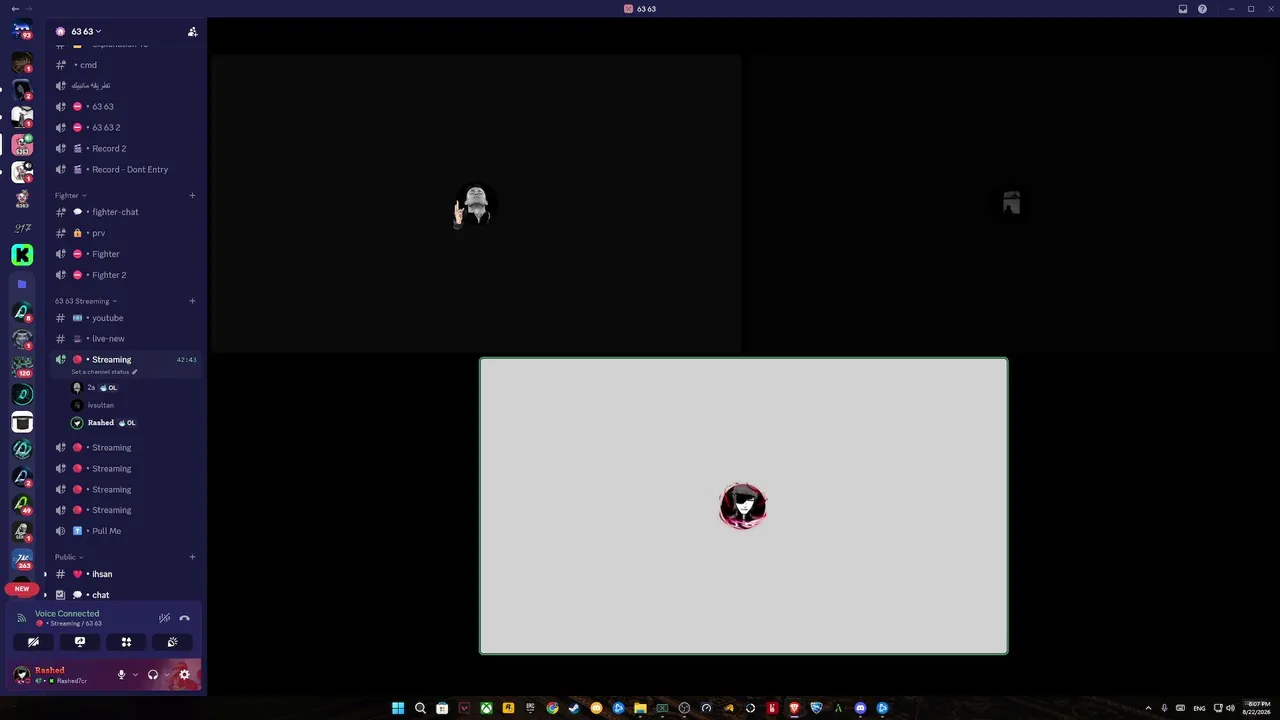Open the server with 263 badge
The height and width of the screenshot is (720, 1280).
22,558
